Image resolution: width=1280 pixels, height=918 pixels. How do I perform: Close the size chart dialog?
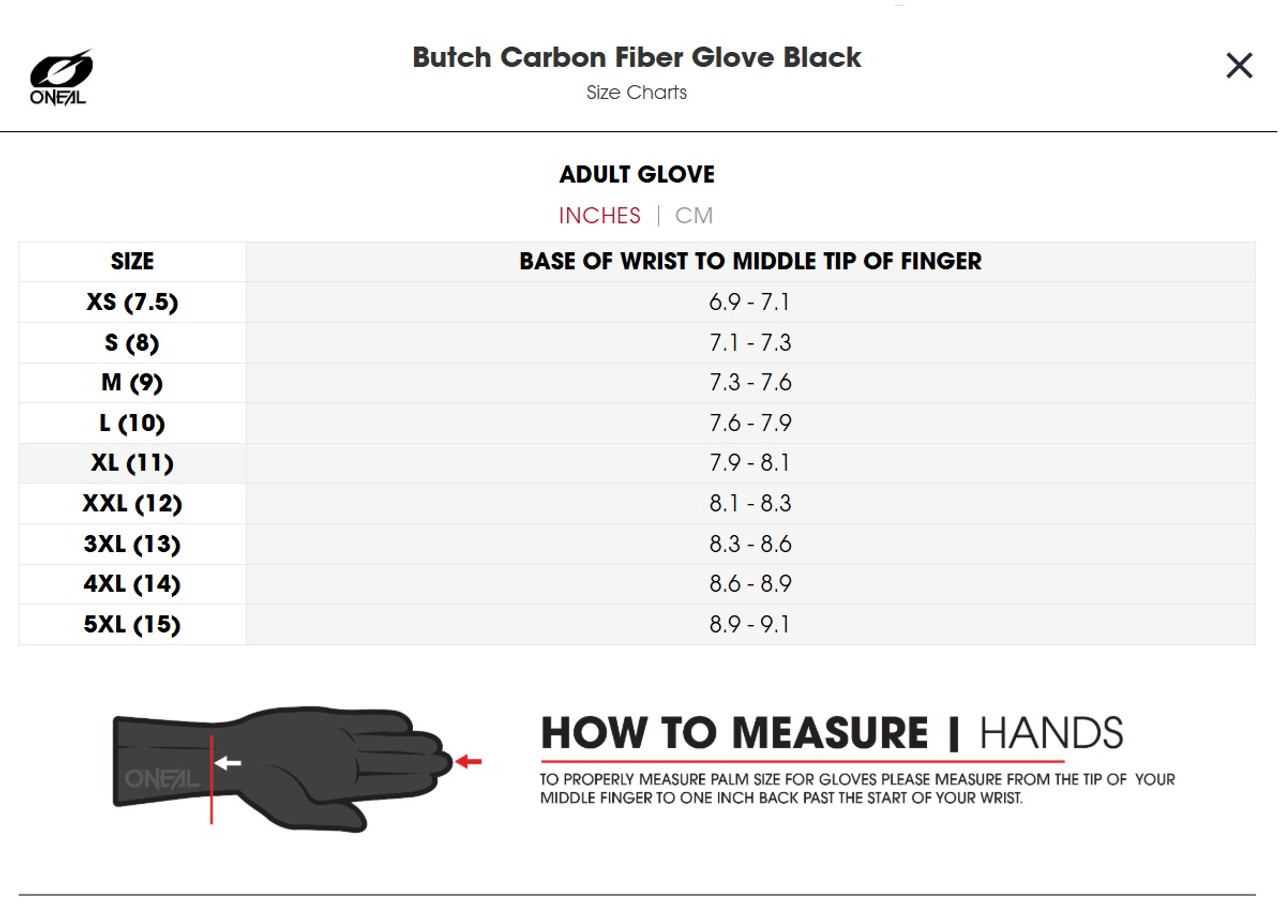(1239, 66)
